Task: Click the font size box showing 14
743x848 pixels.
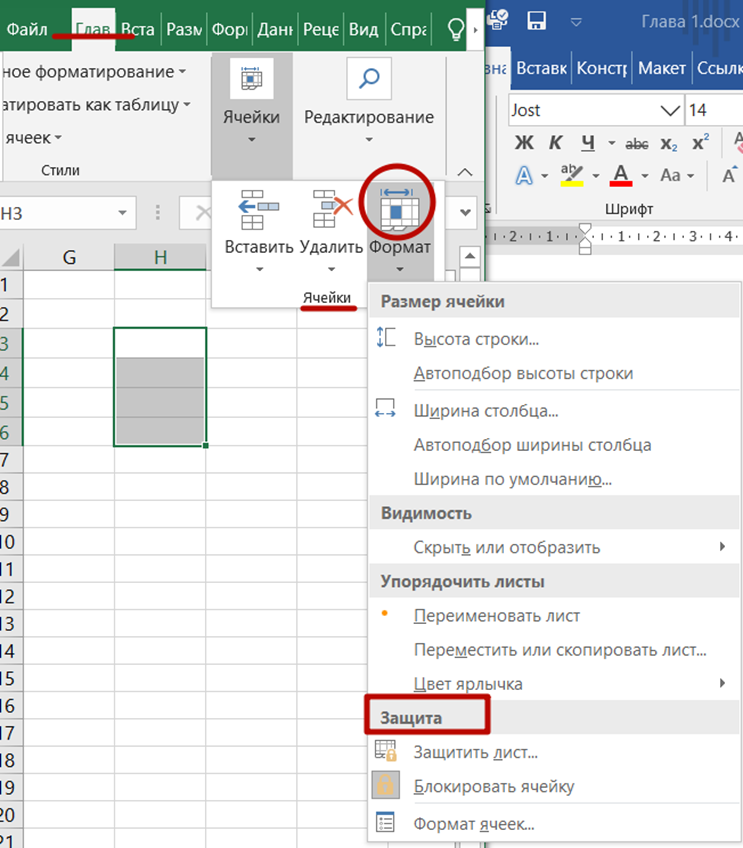Action: (714, 110)
